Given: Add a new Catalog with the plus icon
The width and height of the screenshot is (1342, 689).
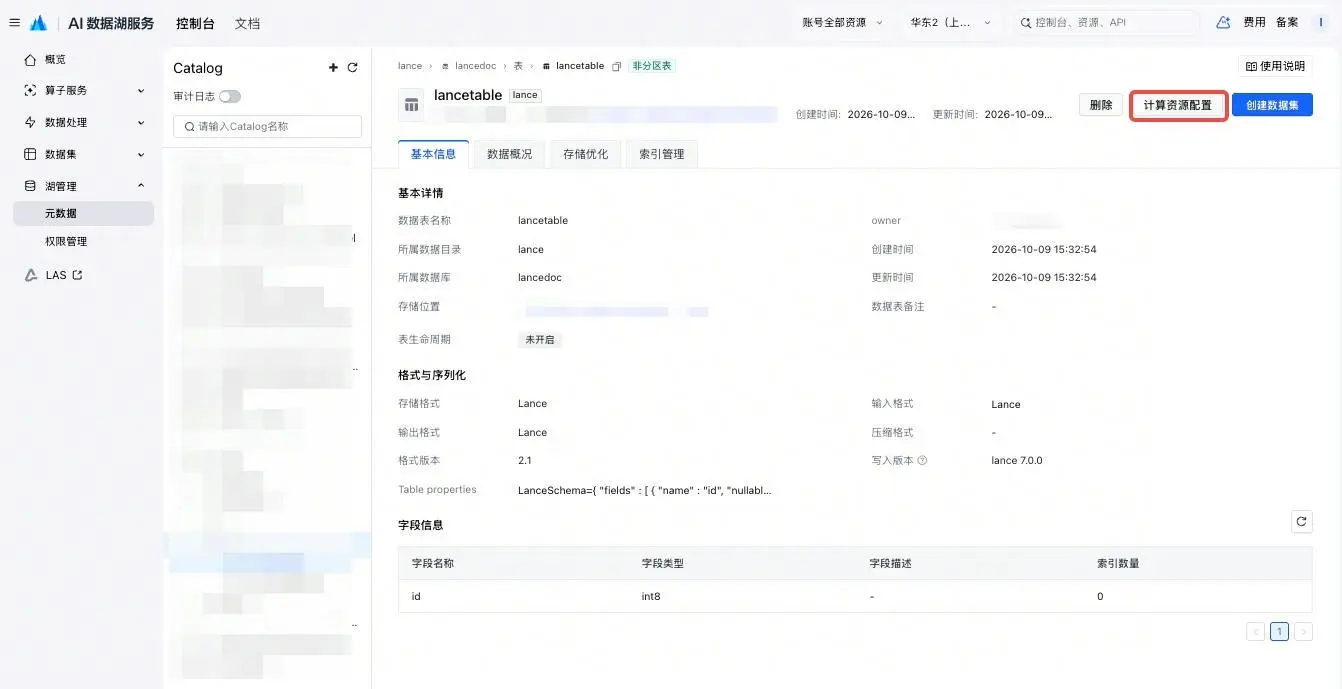Looking at the screenshot, I should [334, 68].
